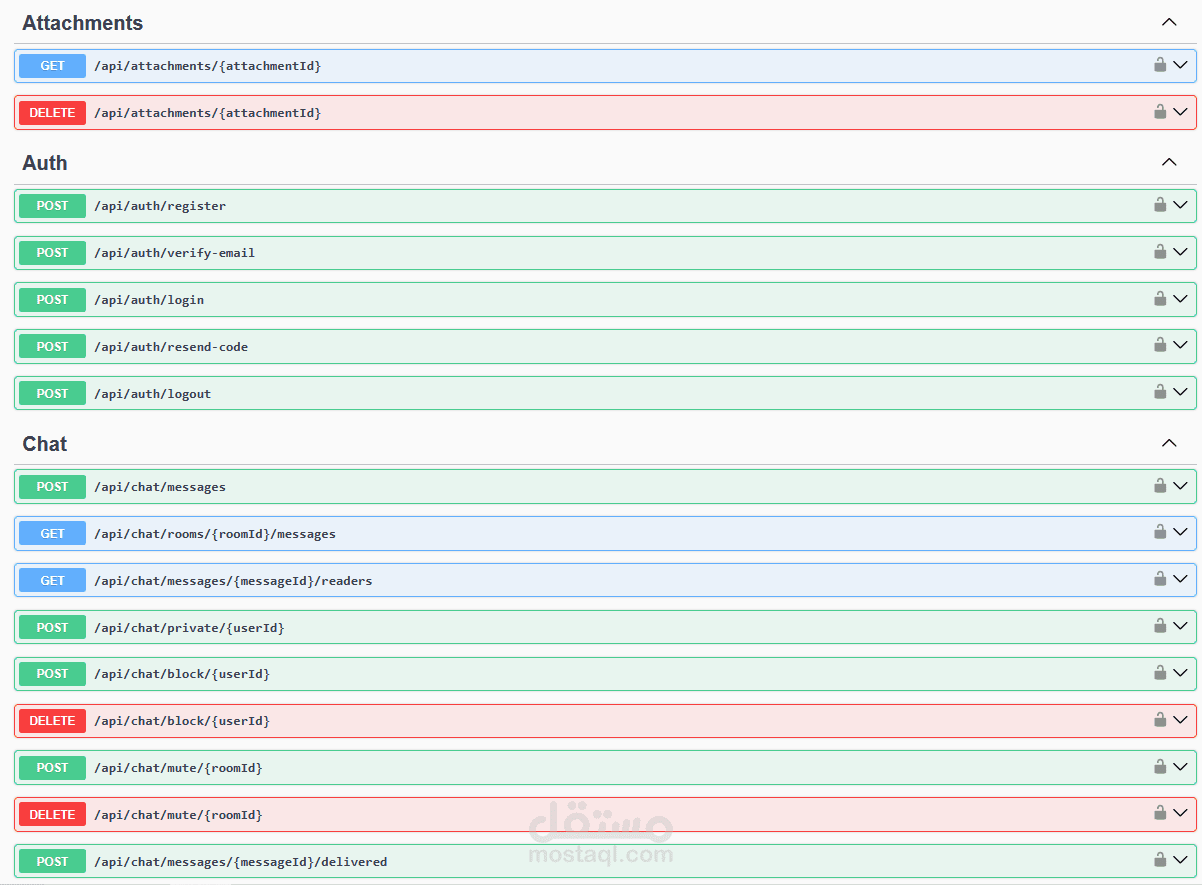Click the path text /api/chat/private/{userId}
Image resolution: width=1202 pixels, height=885 pixels.
coord(189,628)
